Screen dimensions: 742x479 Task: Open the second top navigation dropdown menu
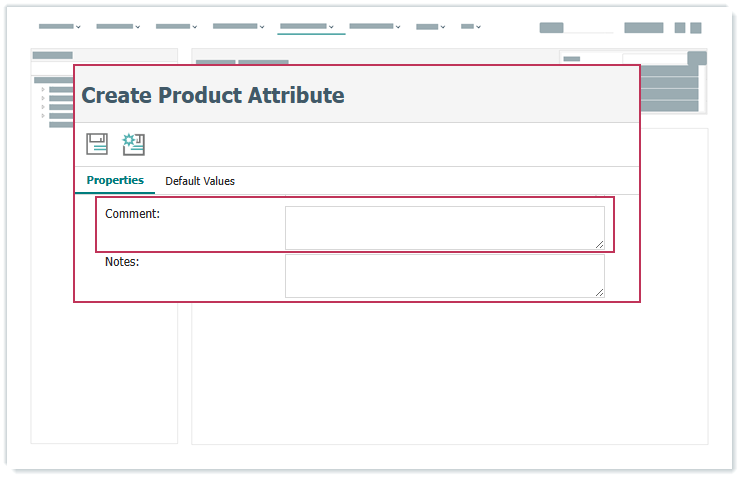(x=117, y=27)
